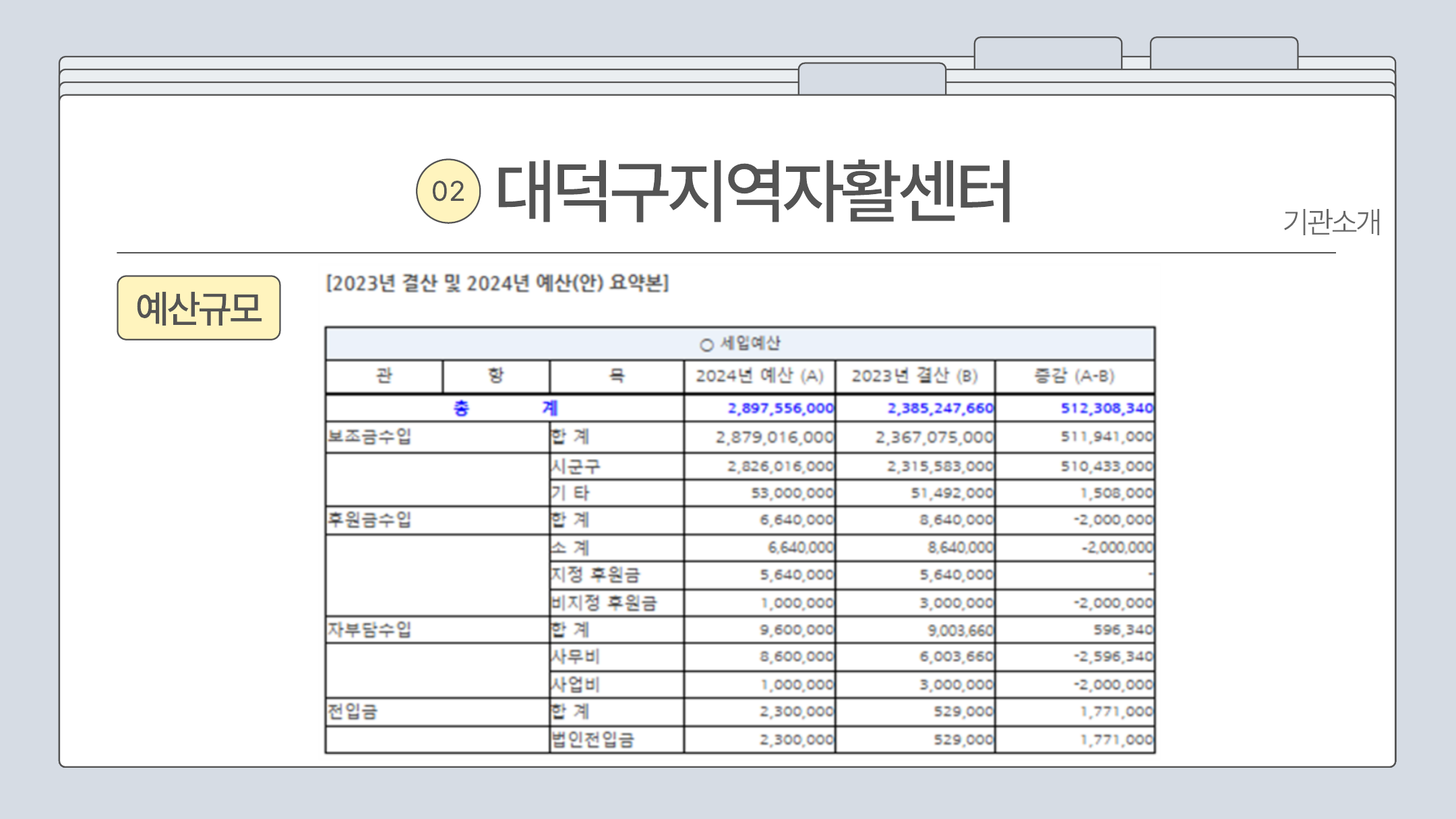
Task: Click the 1,508,000 cell
Action: tap(1117, 493)
